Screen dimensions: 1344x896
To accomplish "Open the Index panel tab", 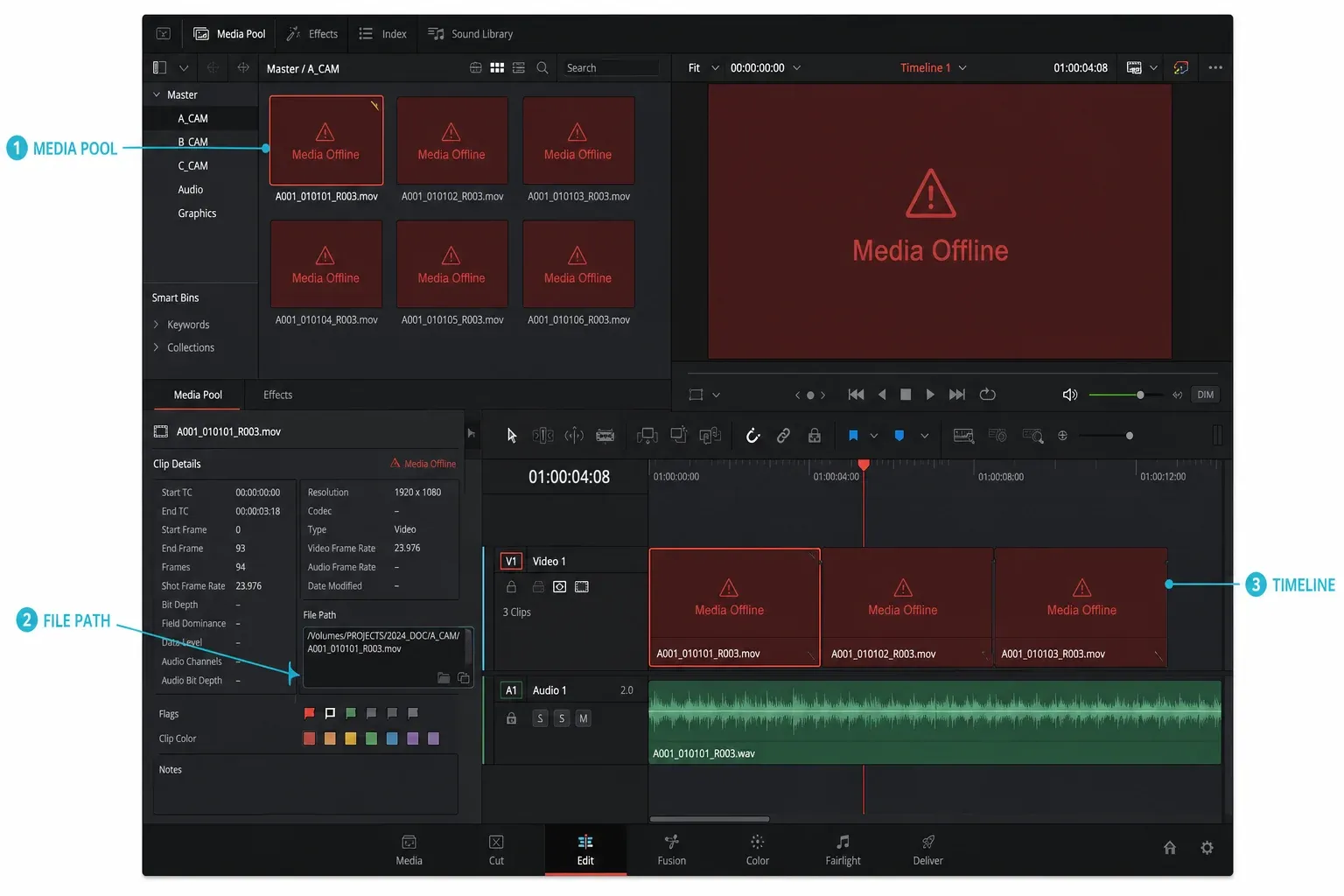I will 383,34.
